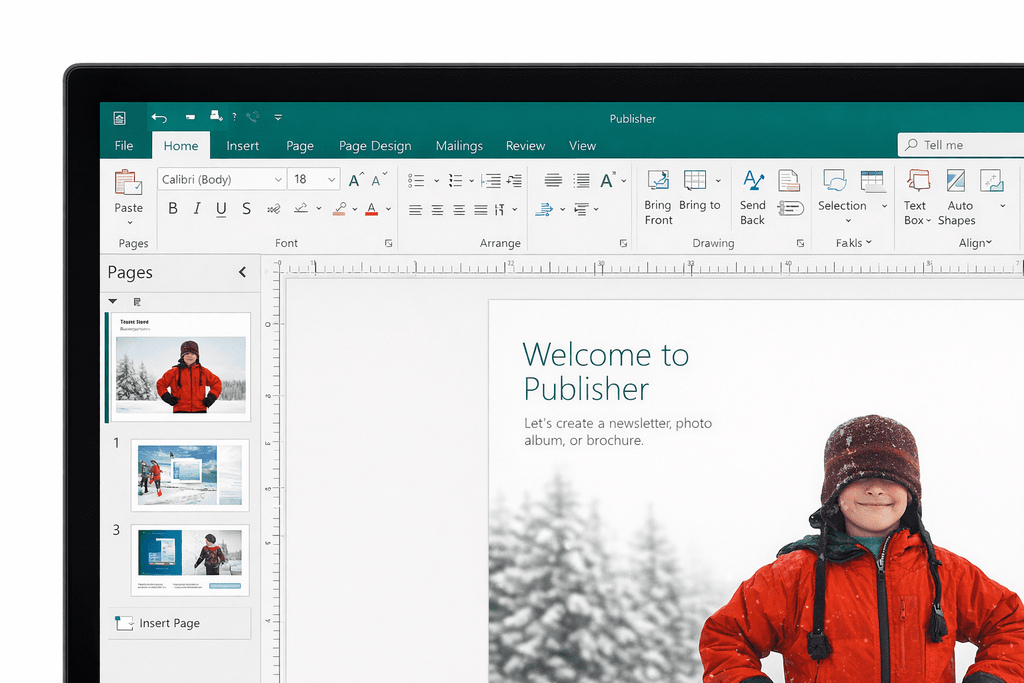
Task: Click in the Tell me search box
Action: pyautogui.click(x=961, y=145)
